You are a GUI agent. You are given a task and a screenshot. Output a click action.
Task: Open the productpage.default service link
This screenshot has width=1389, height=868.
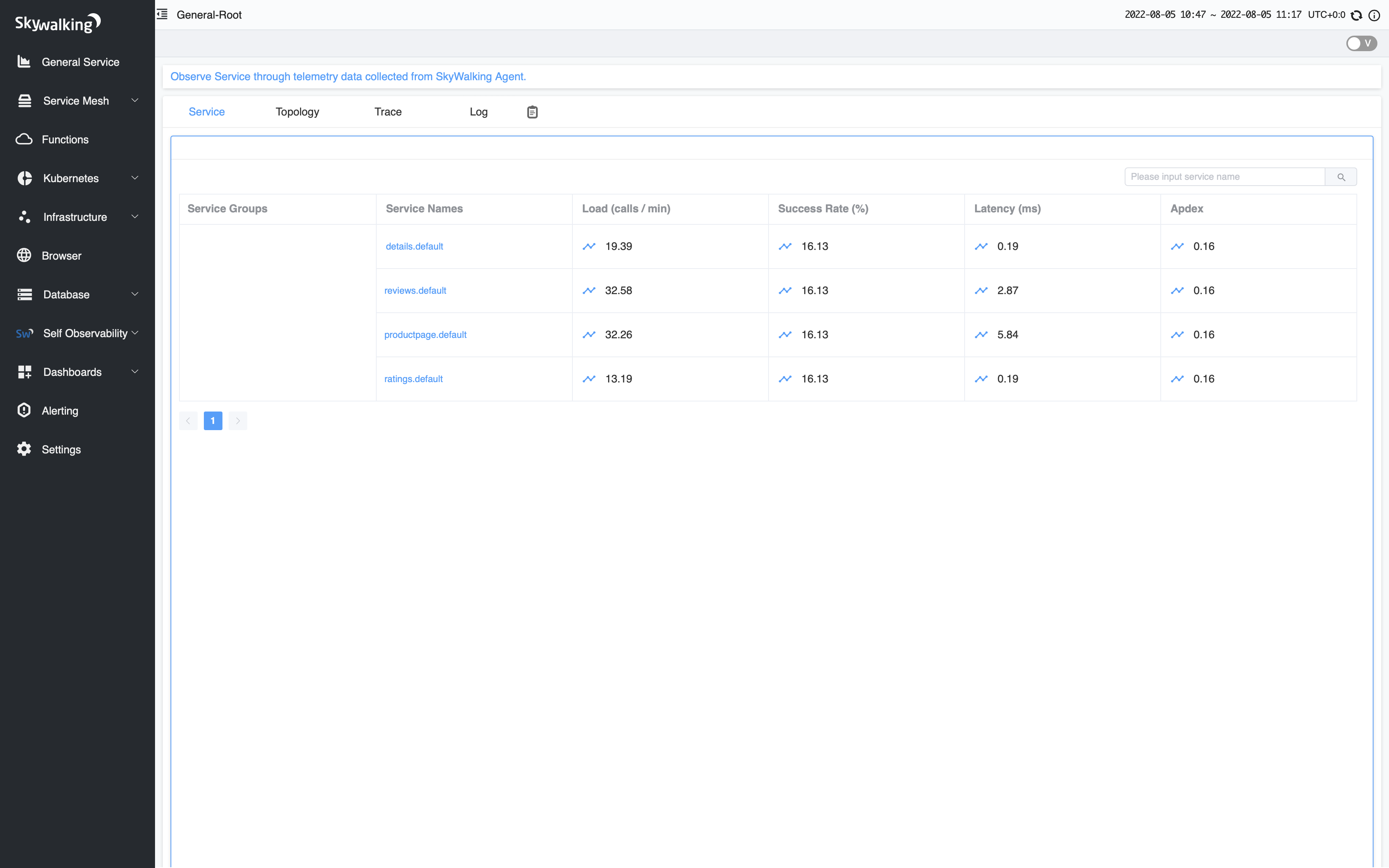pyautogui.click(x=425, y=335)
